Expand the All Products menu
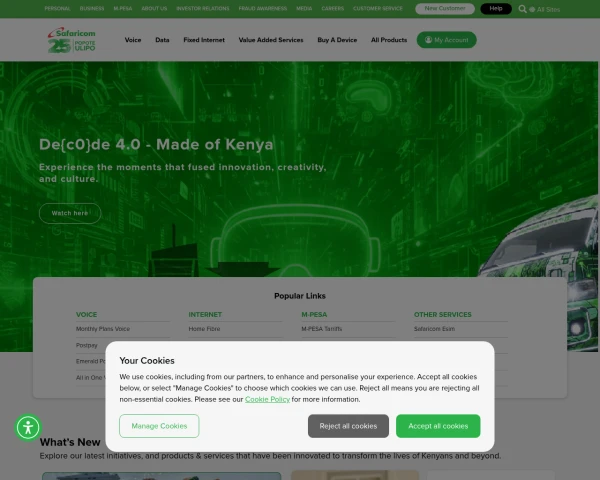This screenshot has height=480, width=600. [x=389, y=40]
